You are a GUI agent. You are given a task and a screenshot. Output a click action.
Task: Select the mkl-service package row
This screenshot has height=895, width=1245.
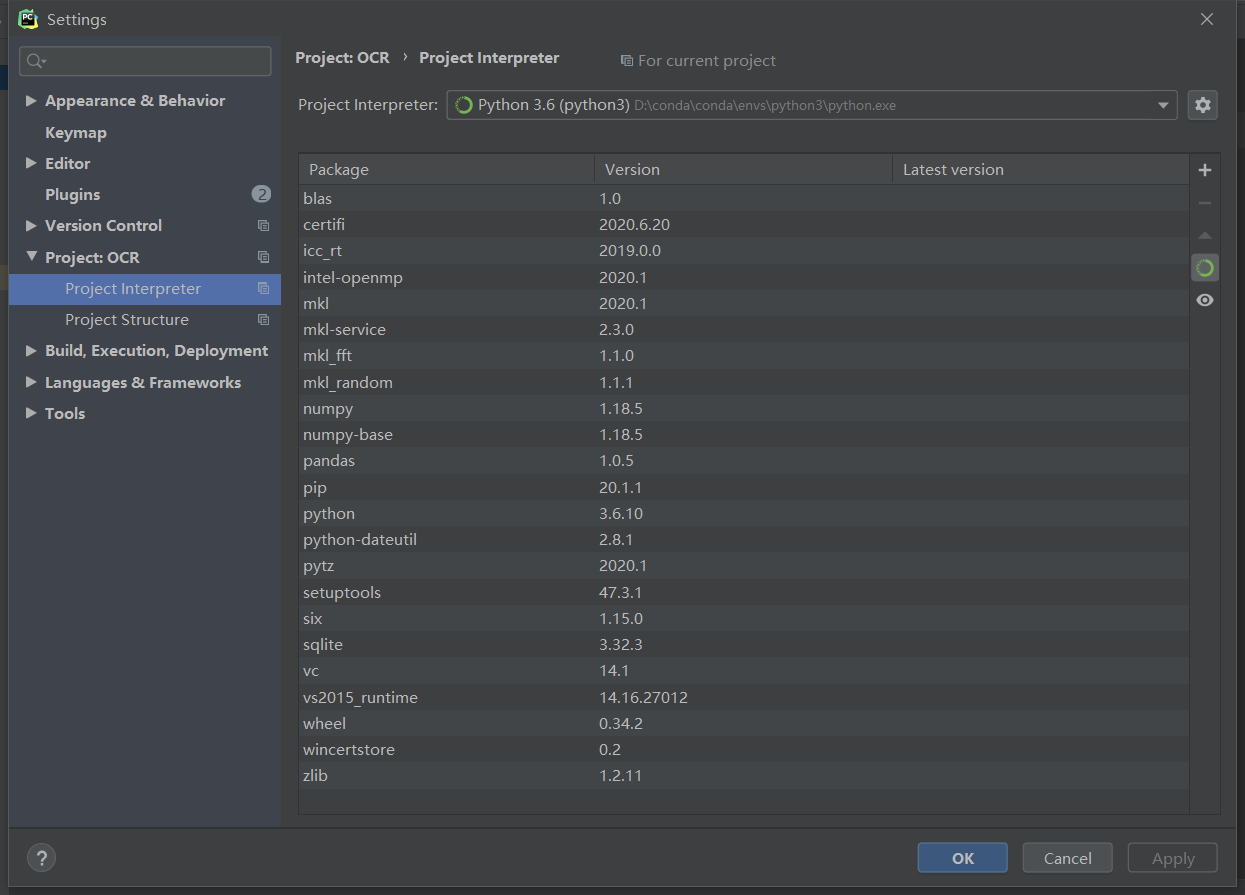[744, 329]
